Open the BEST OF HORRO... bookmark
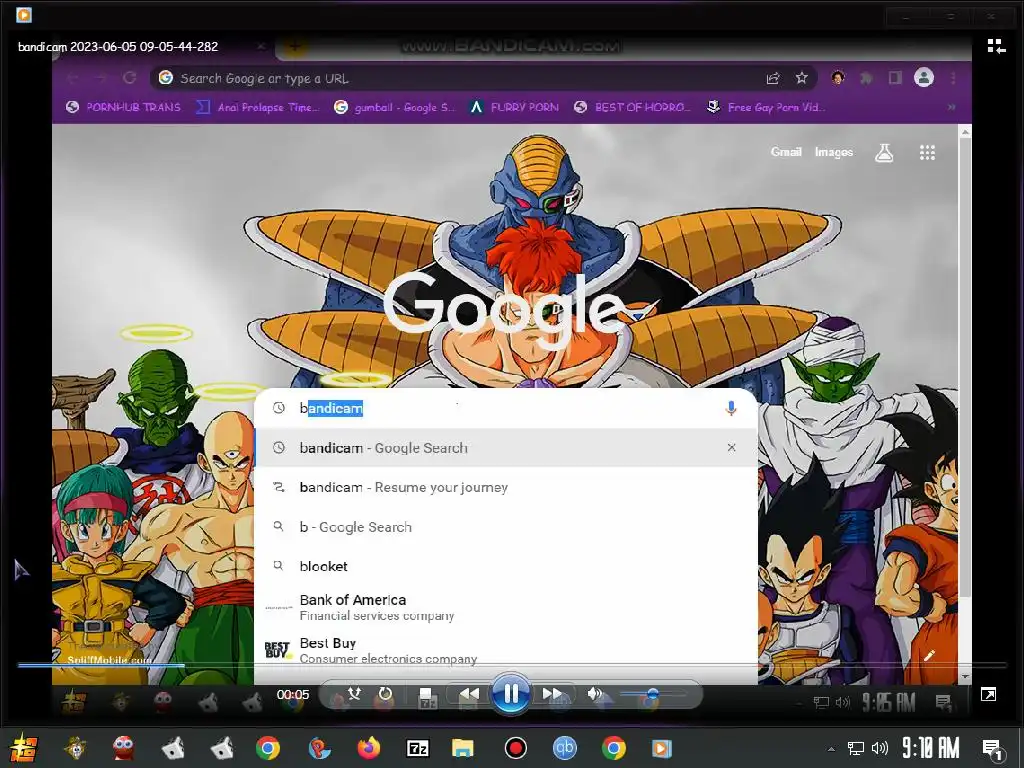 click(632, 107)
